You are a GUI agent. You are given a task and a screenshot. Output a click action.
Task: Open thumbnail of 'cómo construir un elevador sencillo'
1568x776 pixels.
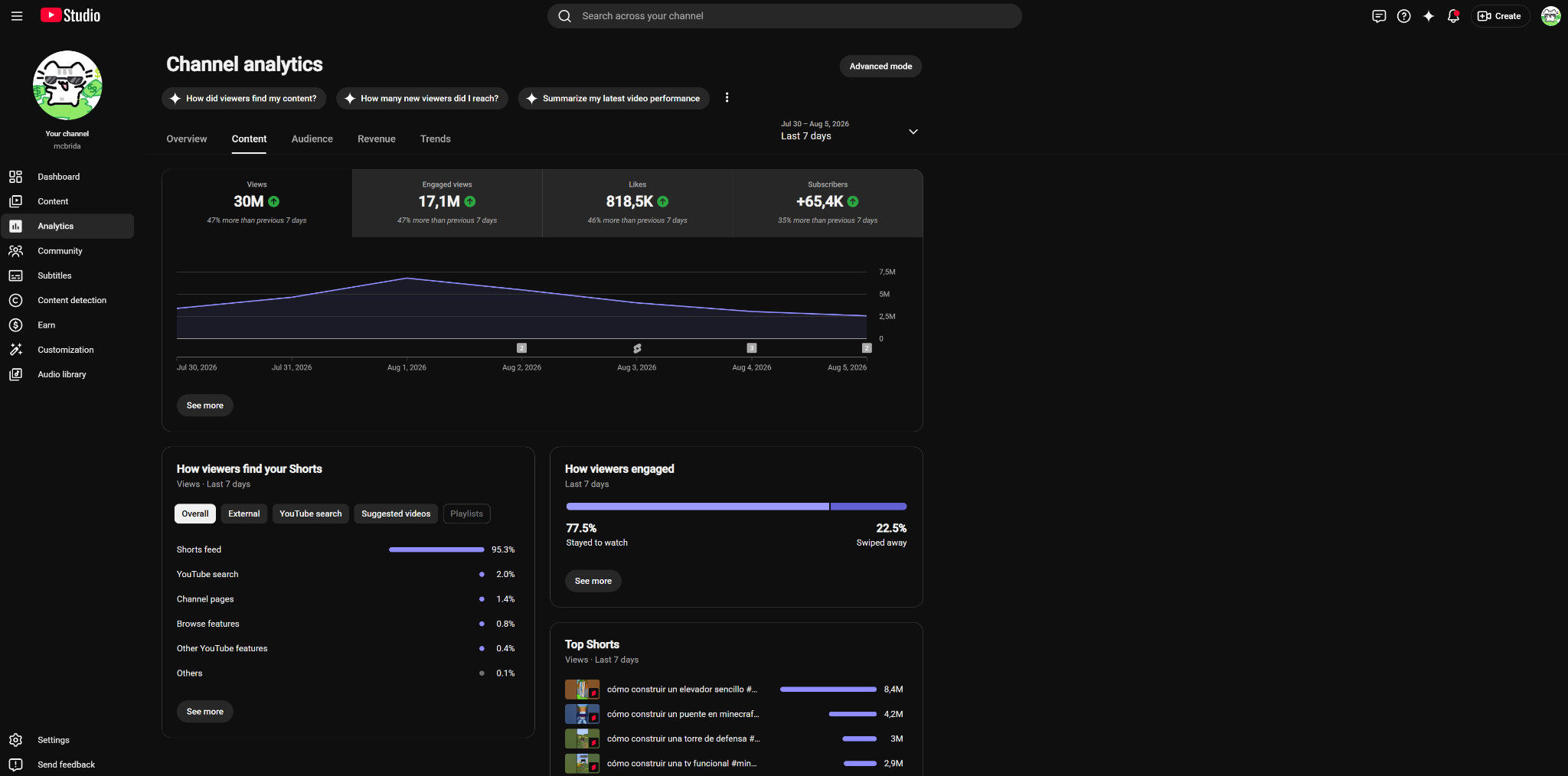point(582,690)
